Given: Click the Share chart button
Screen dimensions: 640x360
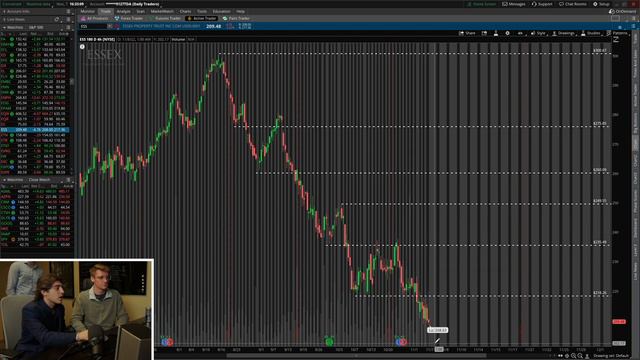Looking at the screenshot, I should 467,33.
